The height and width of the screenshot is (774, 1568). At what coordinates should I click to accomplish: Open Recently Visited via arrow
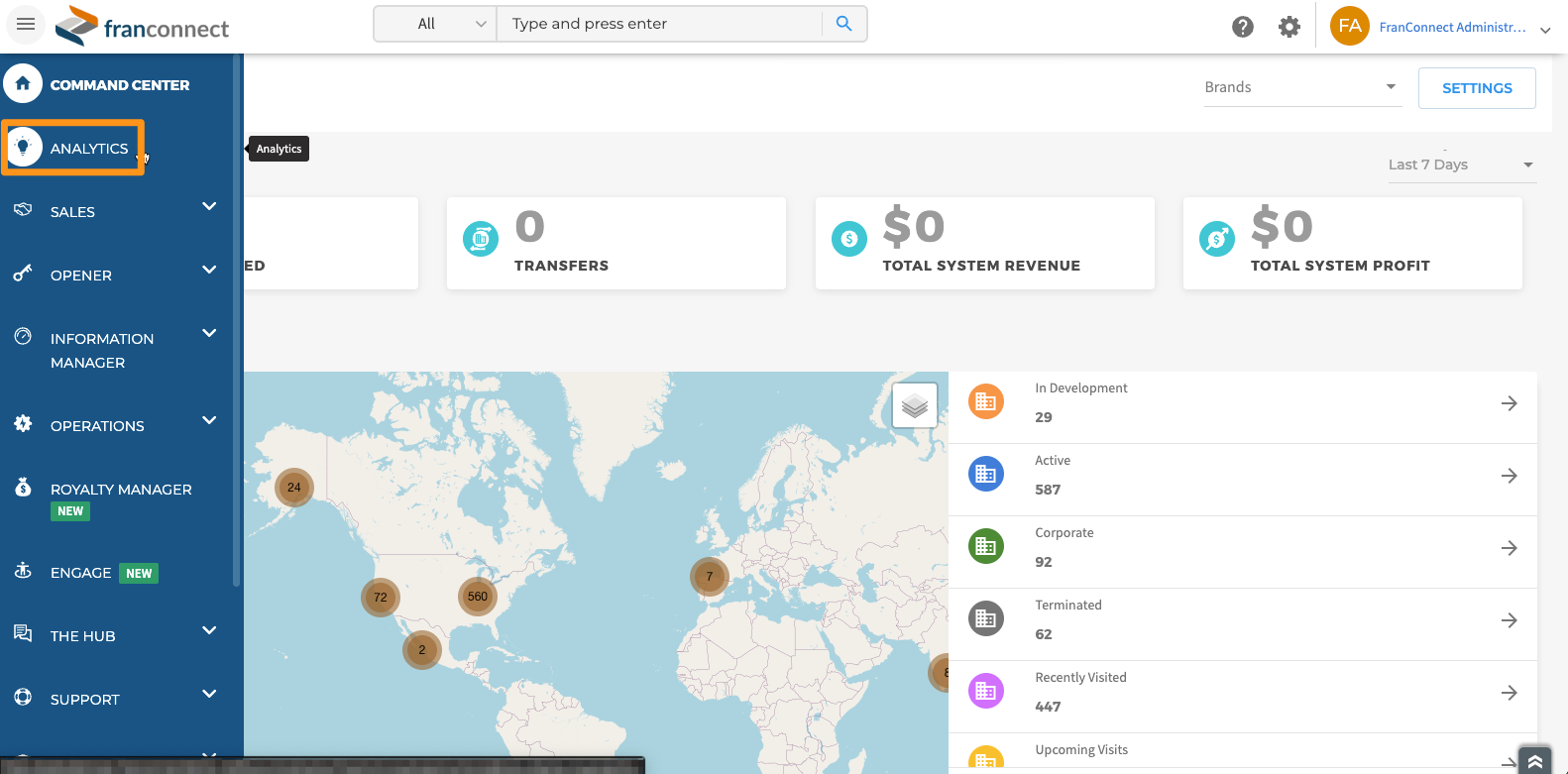click(1509, 693)
